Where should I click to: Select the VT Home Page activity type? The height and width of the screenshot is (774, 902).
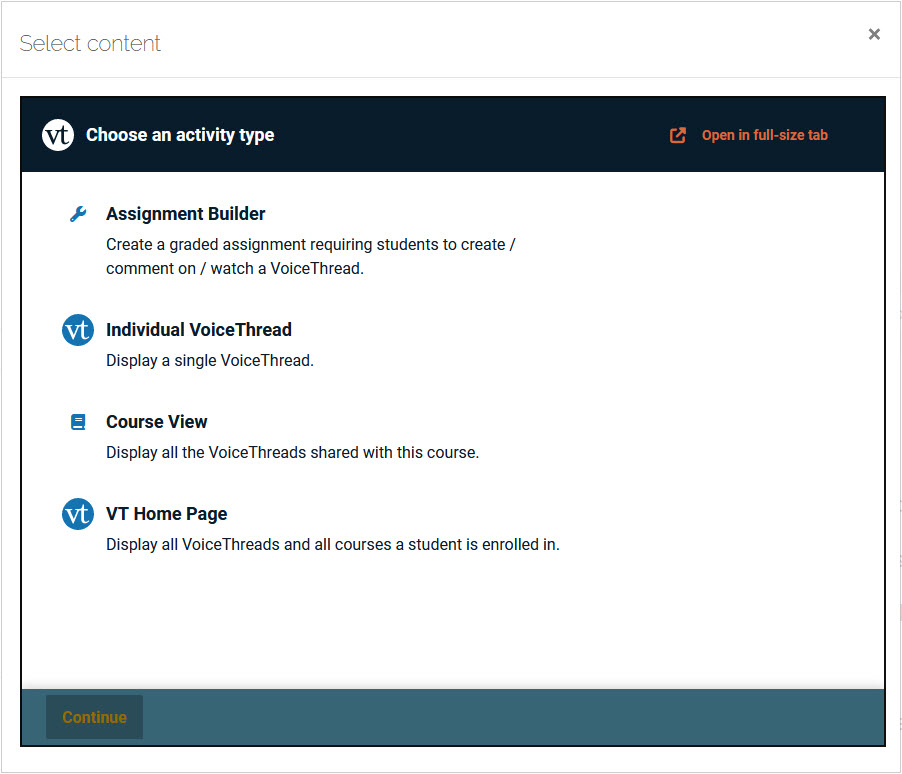pyautogui.click(x=166, y=513)
